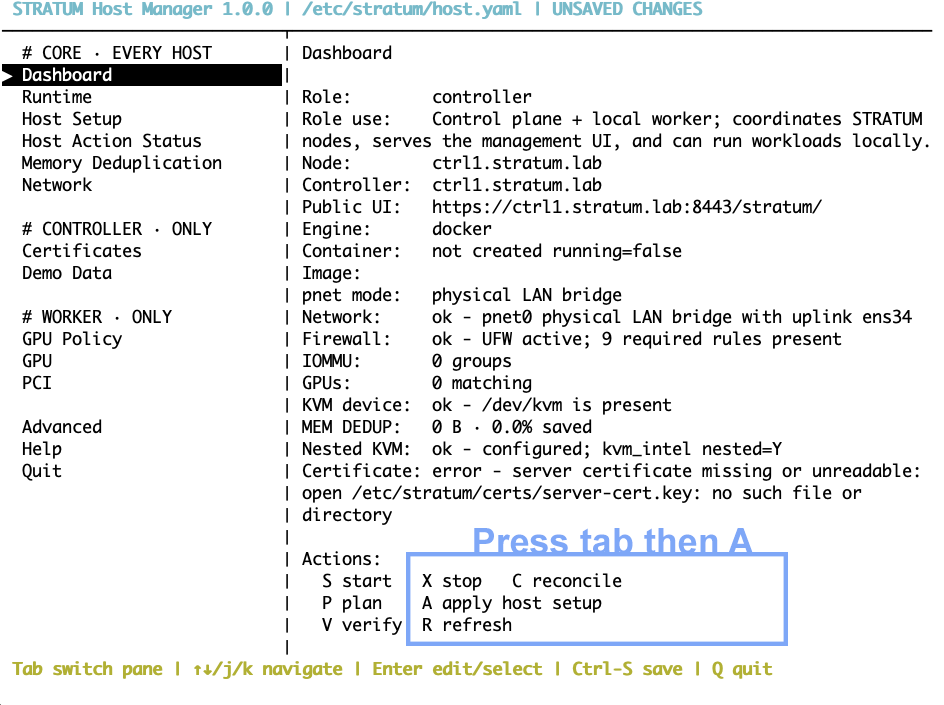Trigger the P plan action
This screenshot has height=705, width=944.
352,603
